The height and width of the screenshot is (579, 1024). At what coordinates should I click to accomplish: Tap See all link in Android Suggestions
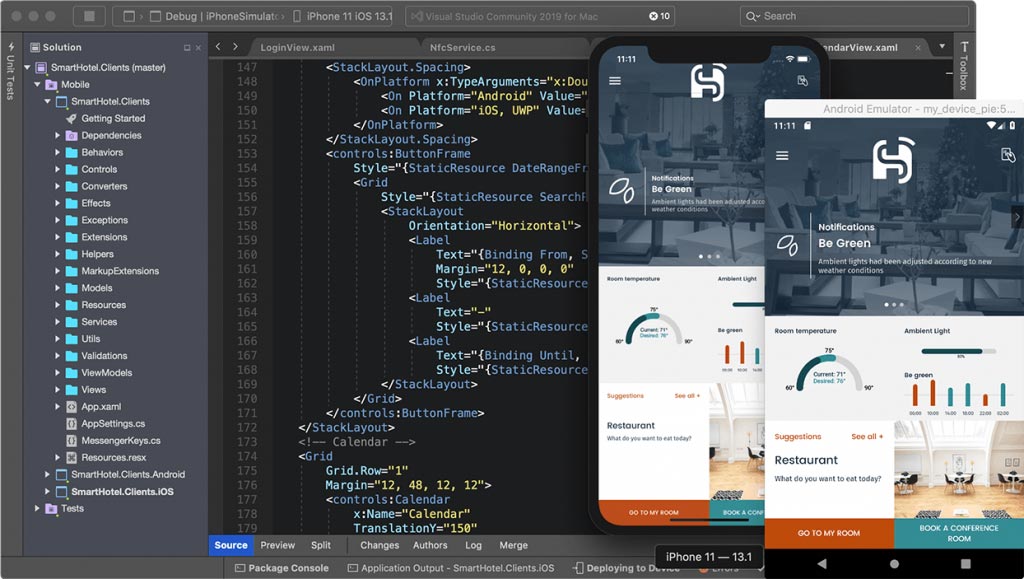point(867,437)
